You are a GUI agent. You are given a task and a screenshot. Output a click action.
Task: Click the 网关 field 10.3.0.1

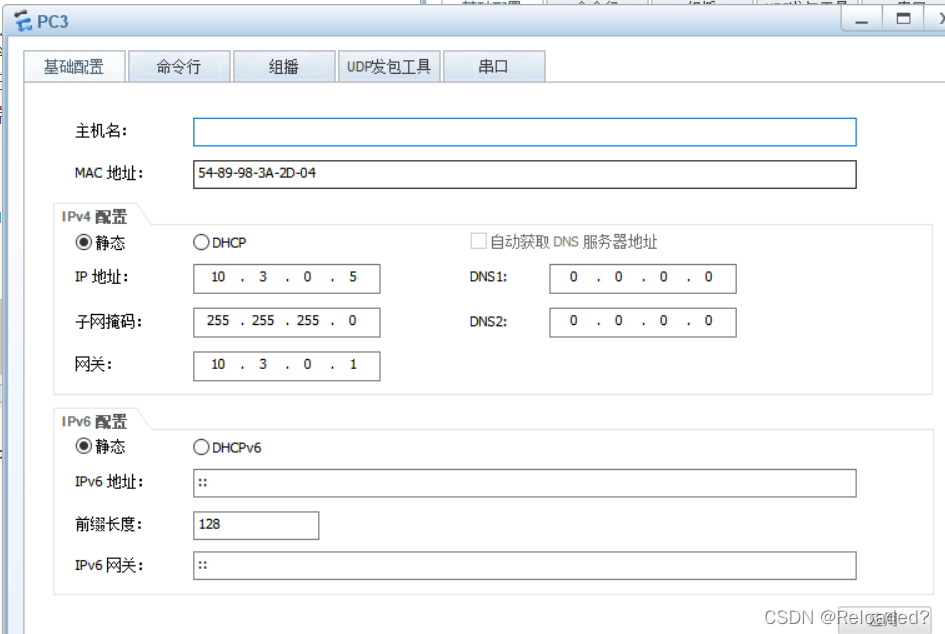click(286, 366)
